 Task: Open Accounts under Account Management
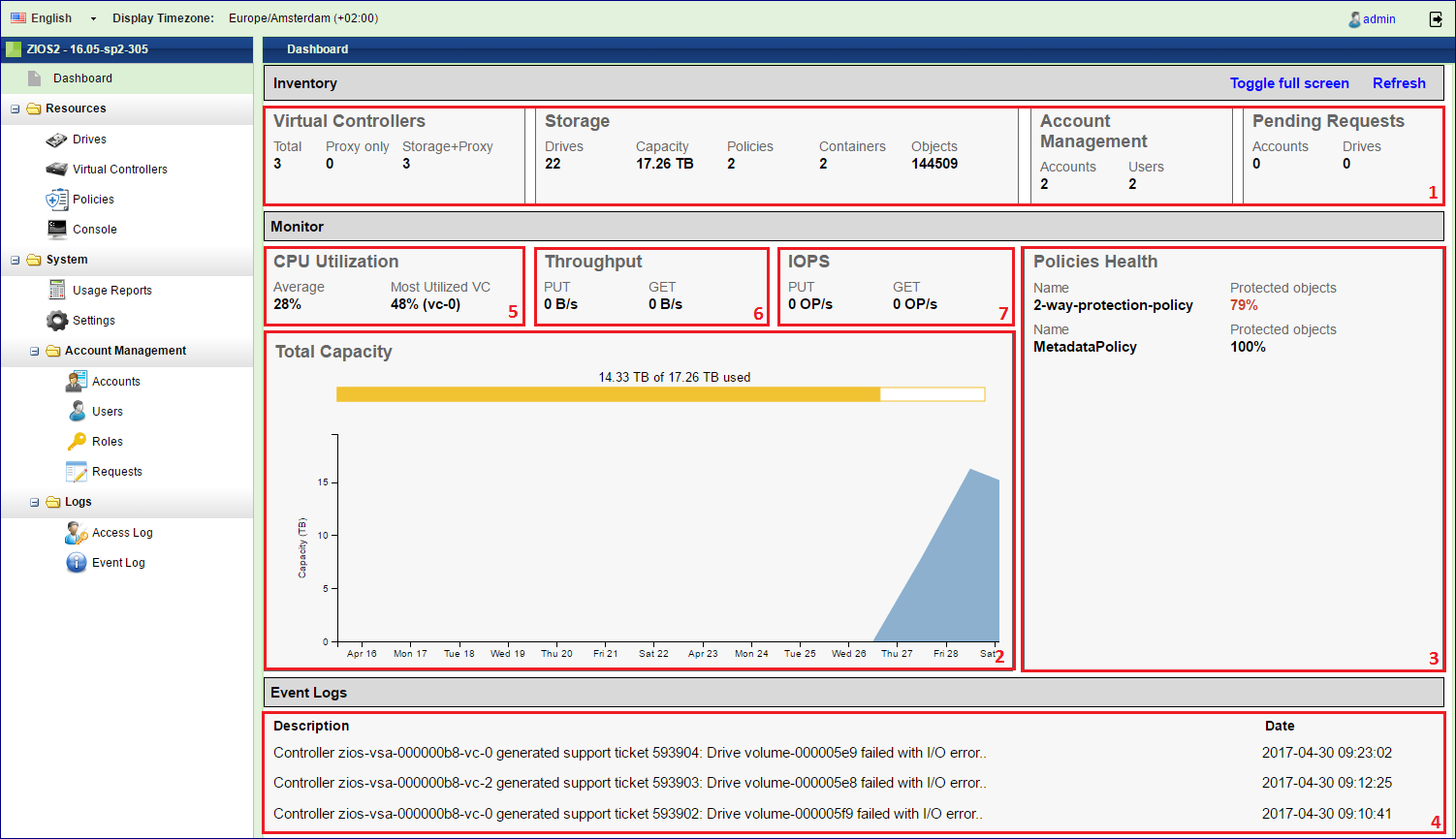point(116,382)
